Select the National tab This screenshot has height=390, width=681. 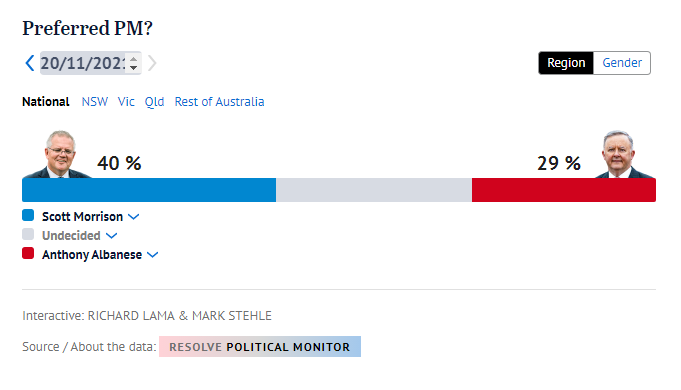tap(46, 102)
